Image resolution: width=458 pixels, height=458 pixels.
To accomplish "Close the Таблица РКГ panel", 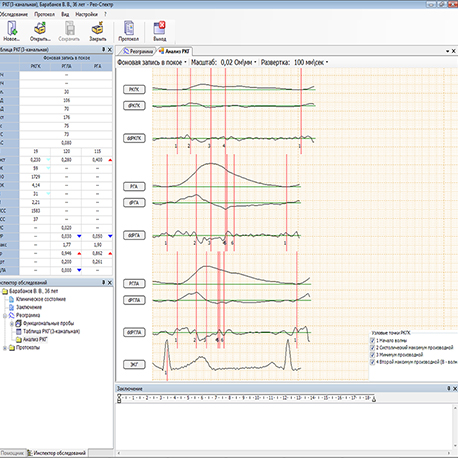I will tap(110, 49).
